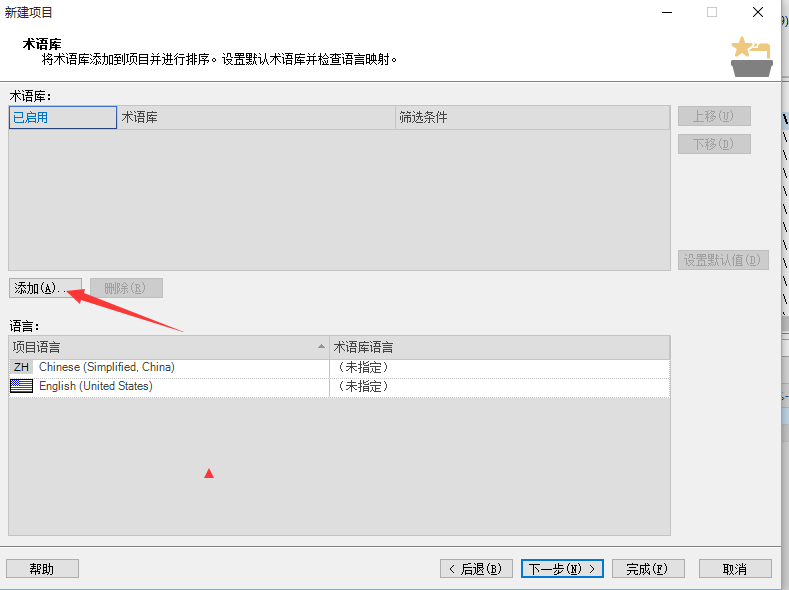789x590 pixels.
Task: Click the sort arrow in 项目语言 header
Action: pyautogui.click(x=321, y=347)
